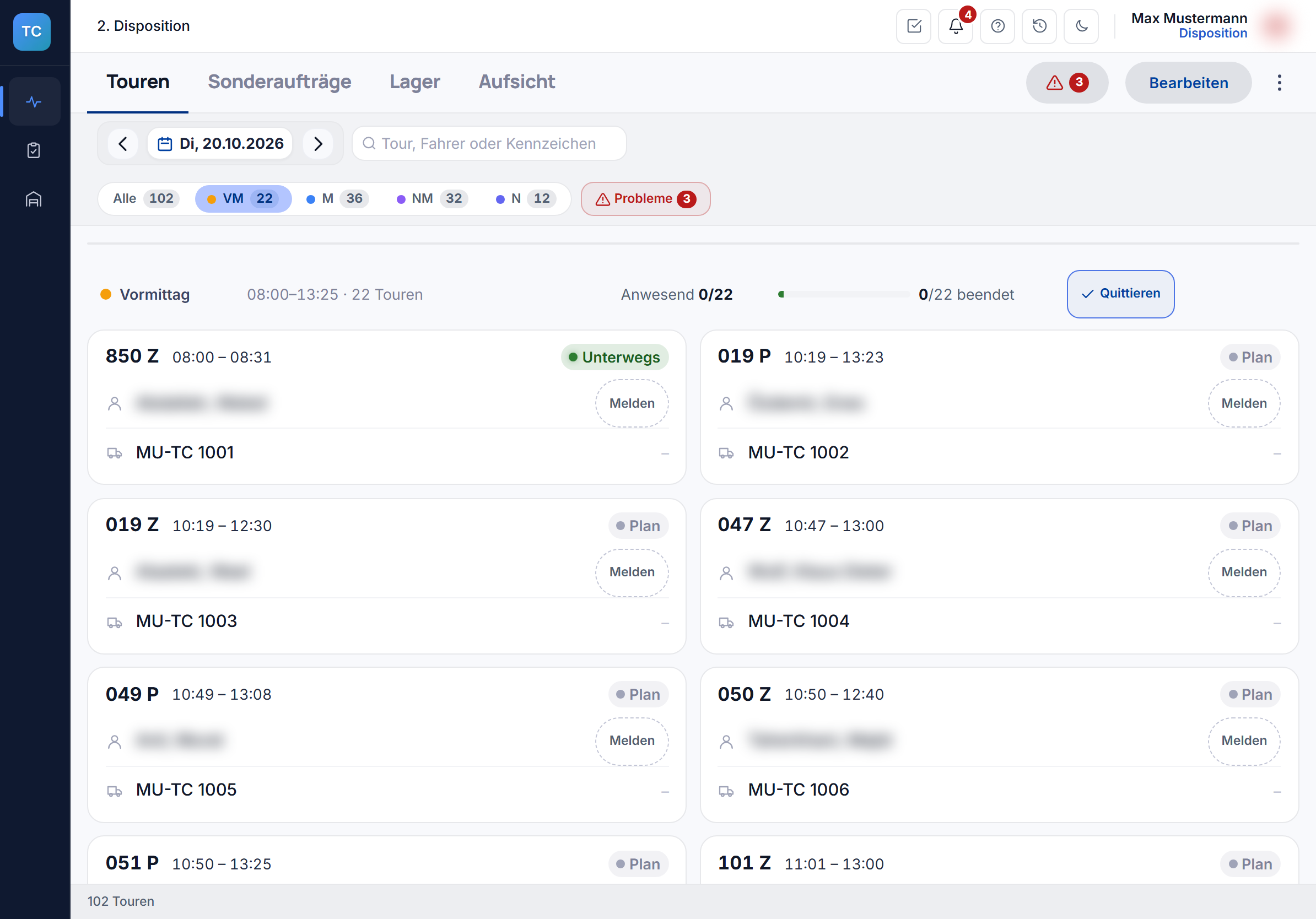
Task: Select the NM 32 shift filter
Action: click(433, 199)
